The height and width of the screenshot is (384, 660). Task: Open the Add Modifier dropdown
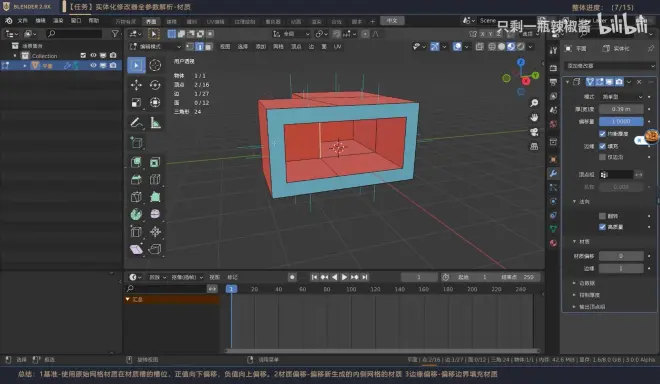click(609, 66)
